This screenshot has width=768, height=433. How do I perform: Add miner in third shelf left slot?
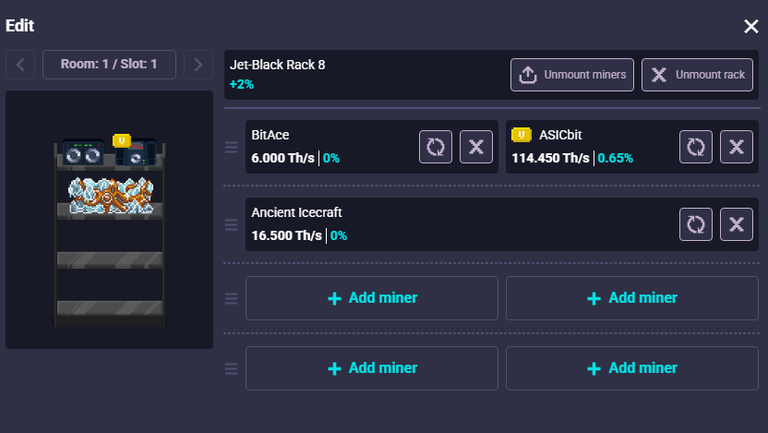372,298
